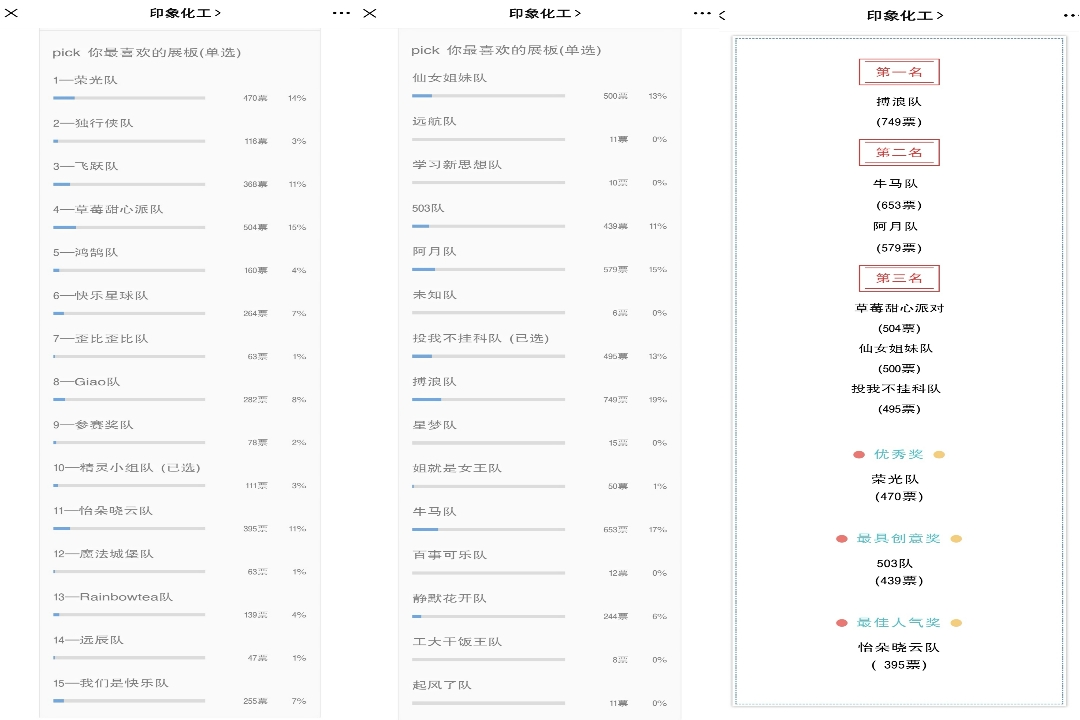This screenshot has width=1080, height=720.
Task: Select 13—Rainbowtea队 entry
Action: [x=112, y=597]
